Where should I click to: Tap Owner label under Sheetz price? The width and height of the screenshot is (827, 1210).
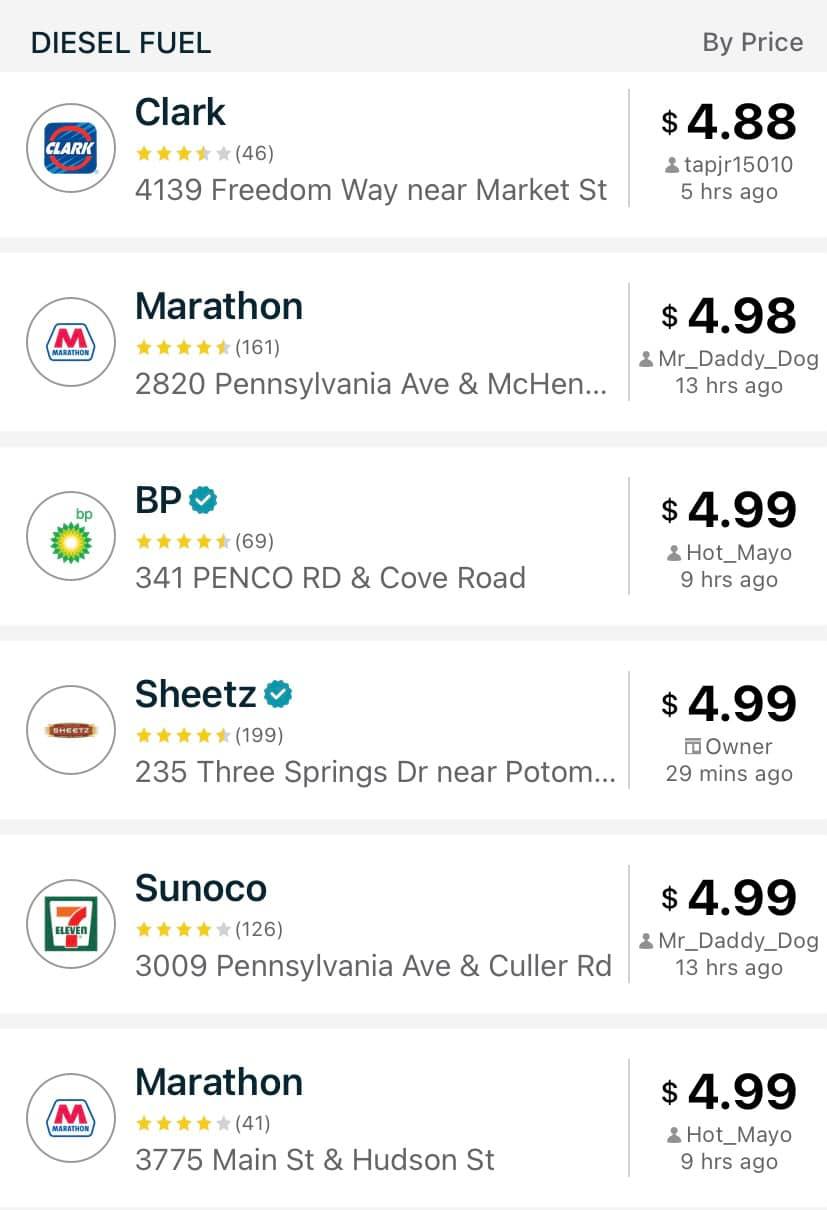pyautogui.click(x=729, y=746)
